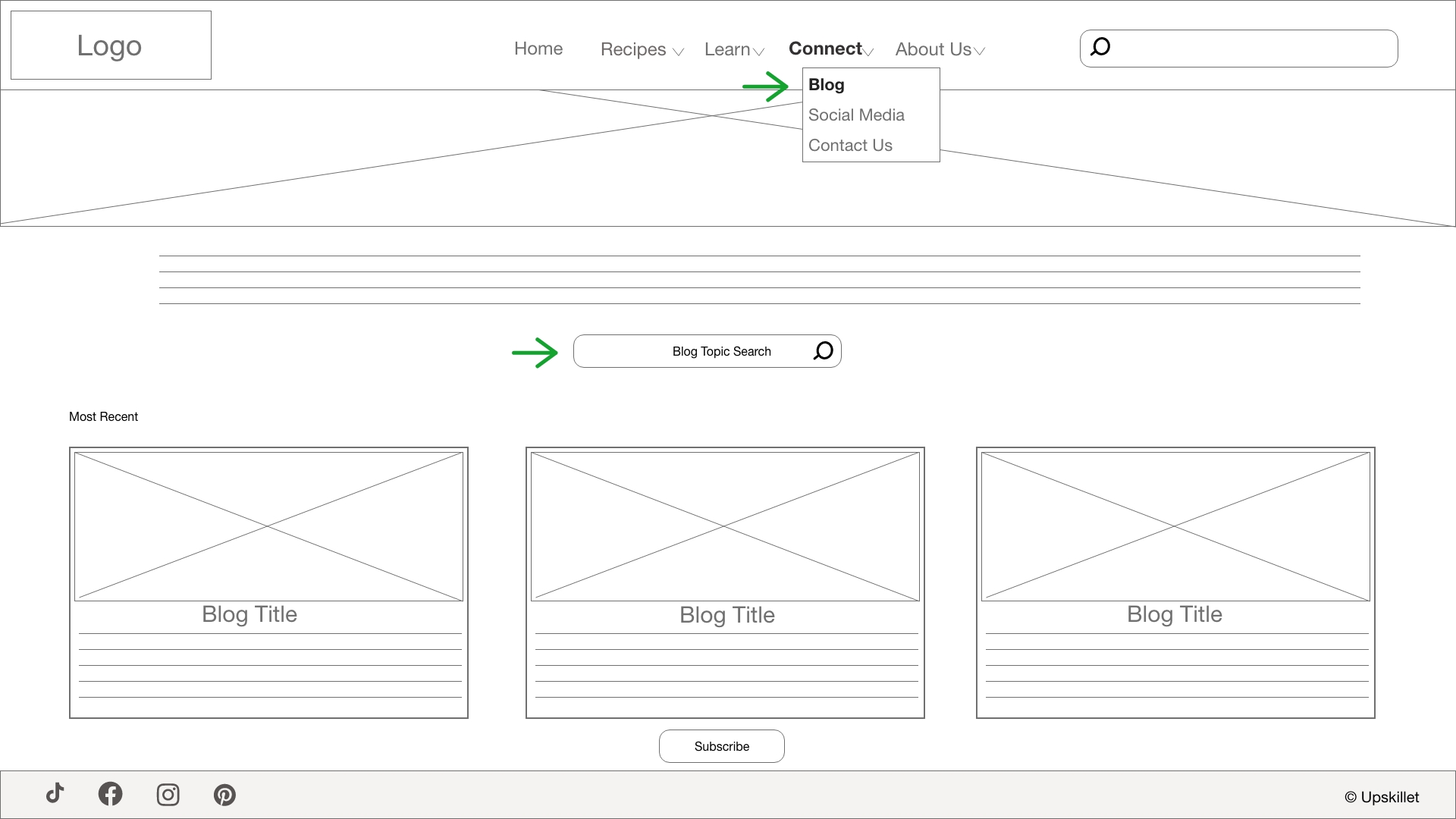Image resolution: width=1456 pixels, height=819 pixels.
Task: Click the magnifier inside Blog Topic Search
Action: (823, 350)
